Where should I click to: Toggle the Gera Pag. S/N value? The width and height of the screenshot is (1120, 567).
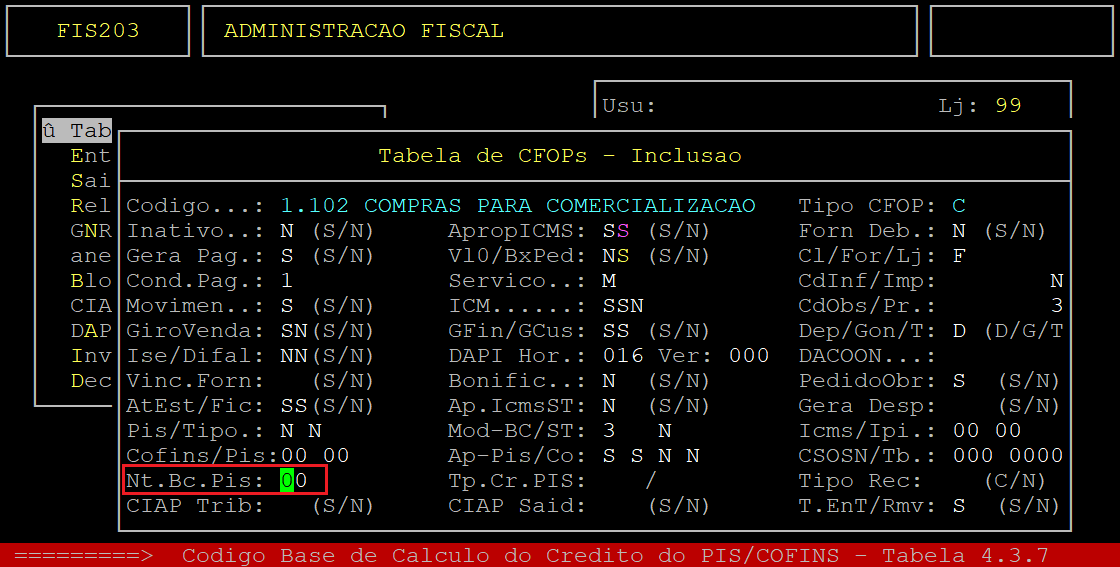(286, 256)
